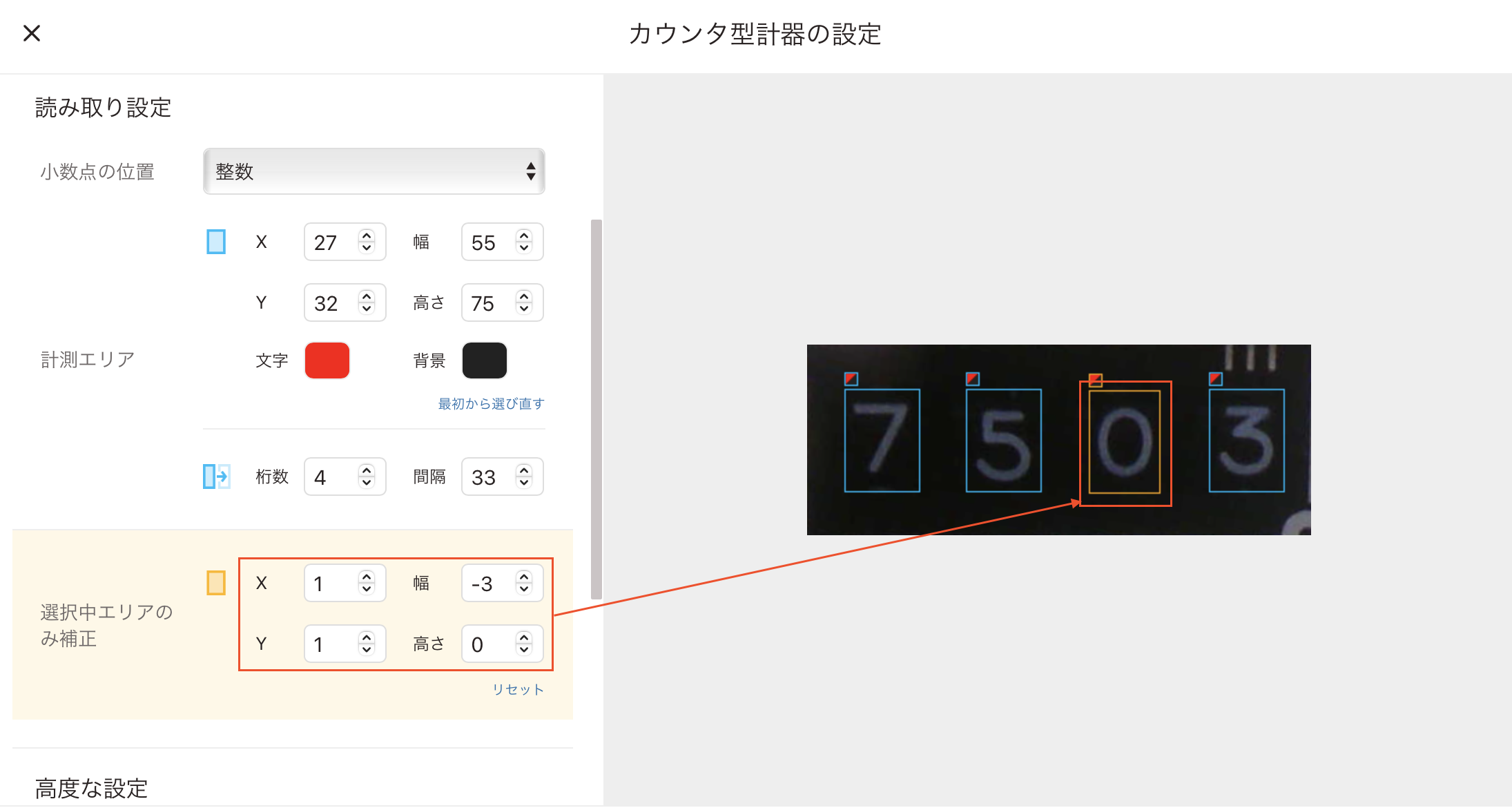Viewport: 1512px width, 808px height.
Task: Click the measurement area Y field showing 32
Action: tap(345, 303)
